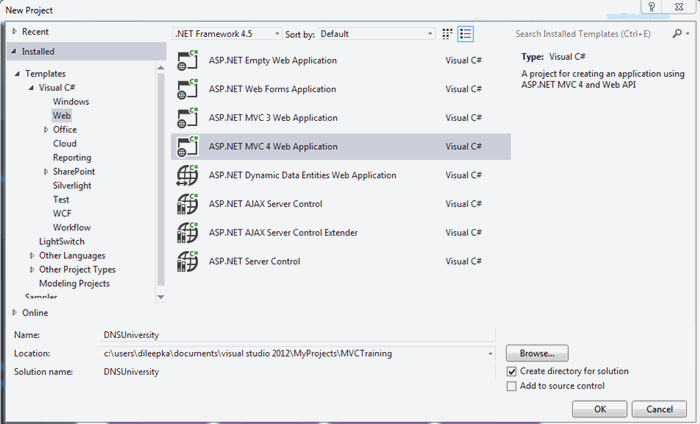The width and height of the screenshot is (700, 424).
Task: Click the tree scrollbar down arrow
Action: pos(161,297)
